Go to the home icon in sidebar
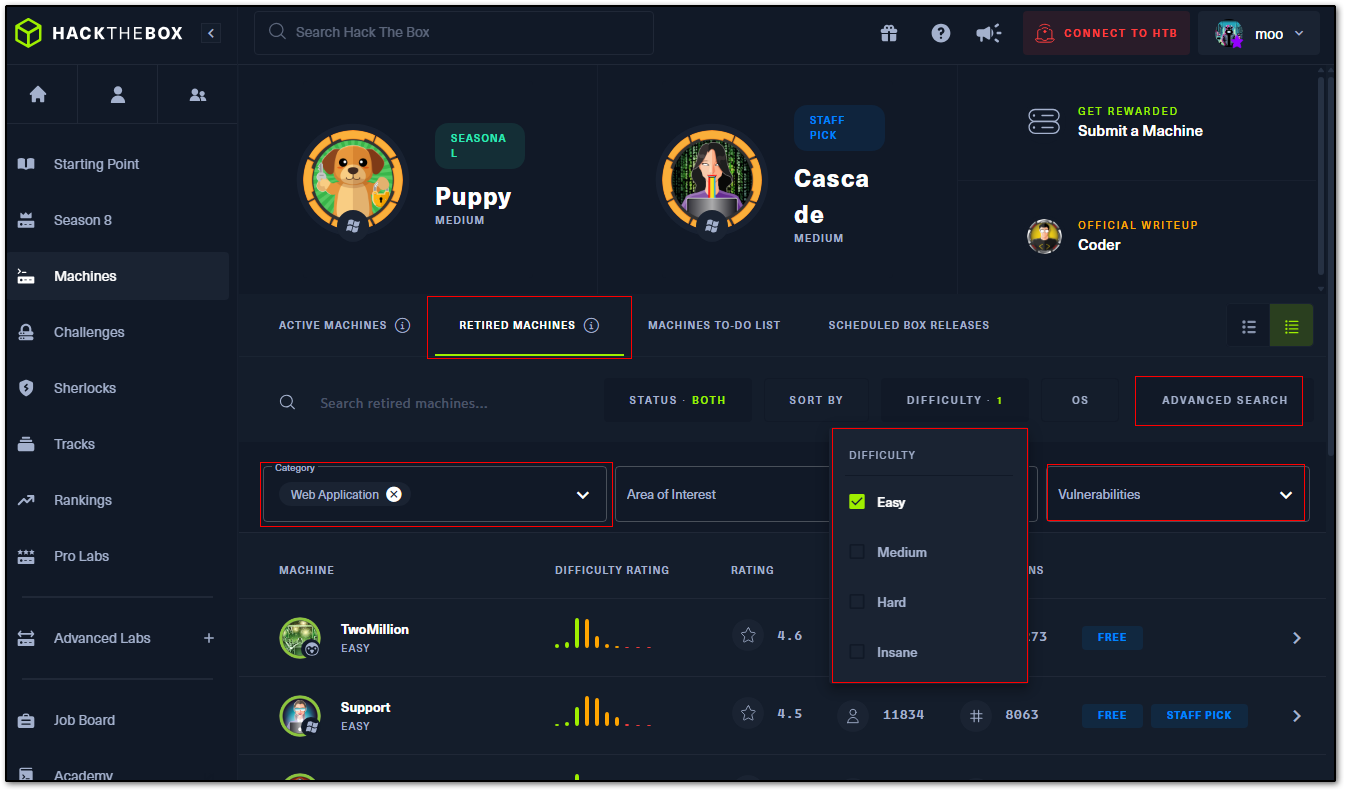1345x791 pixels. (x=38, y=94)
